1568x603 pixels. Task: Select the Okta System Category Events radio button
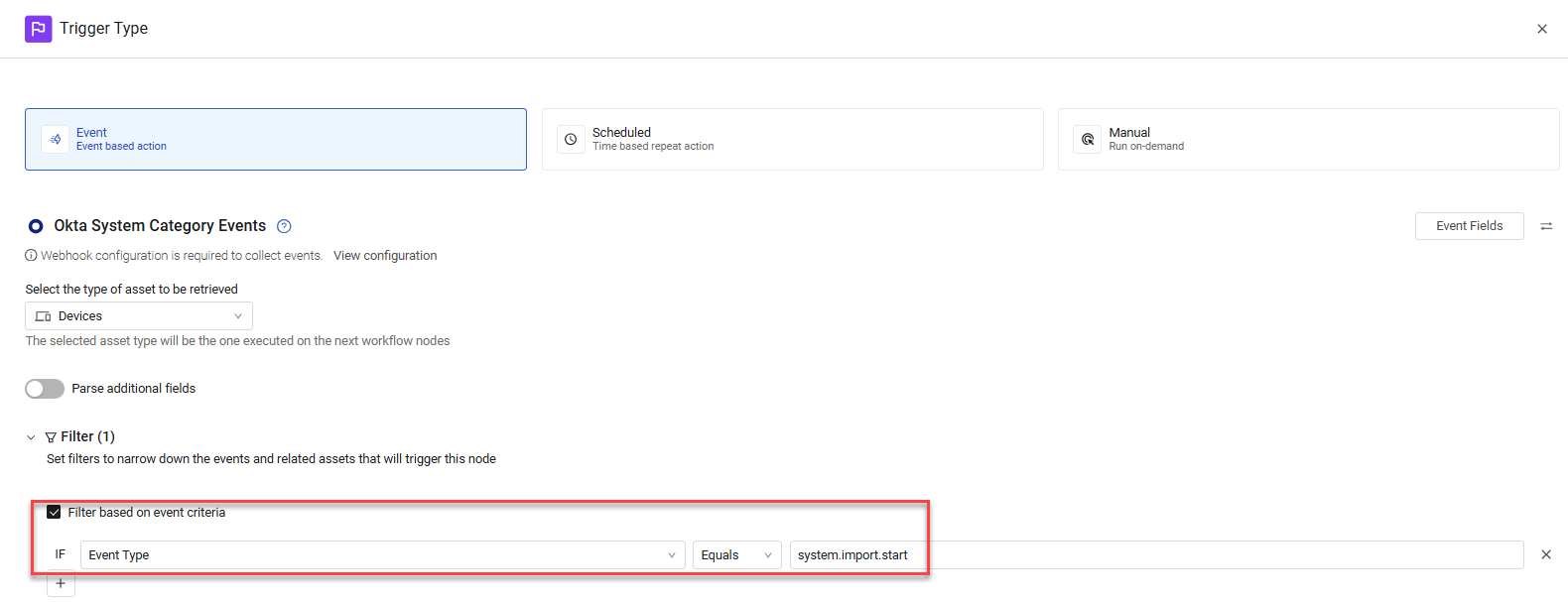[x=36, y=226]
